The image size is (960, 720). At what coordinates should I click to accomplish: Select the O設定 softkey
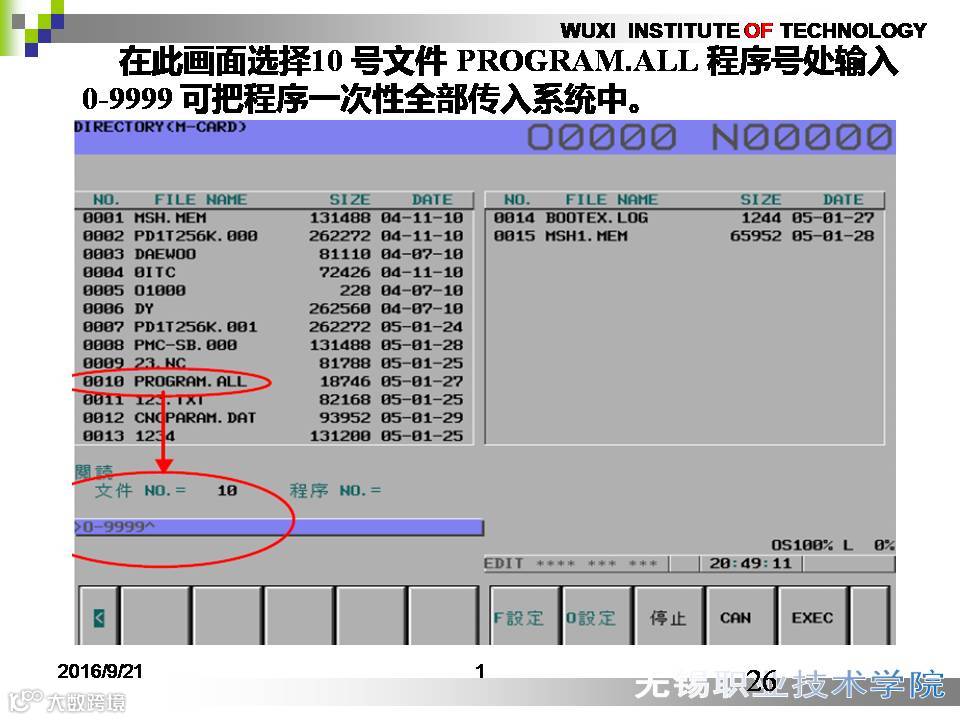point(598,617)
